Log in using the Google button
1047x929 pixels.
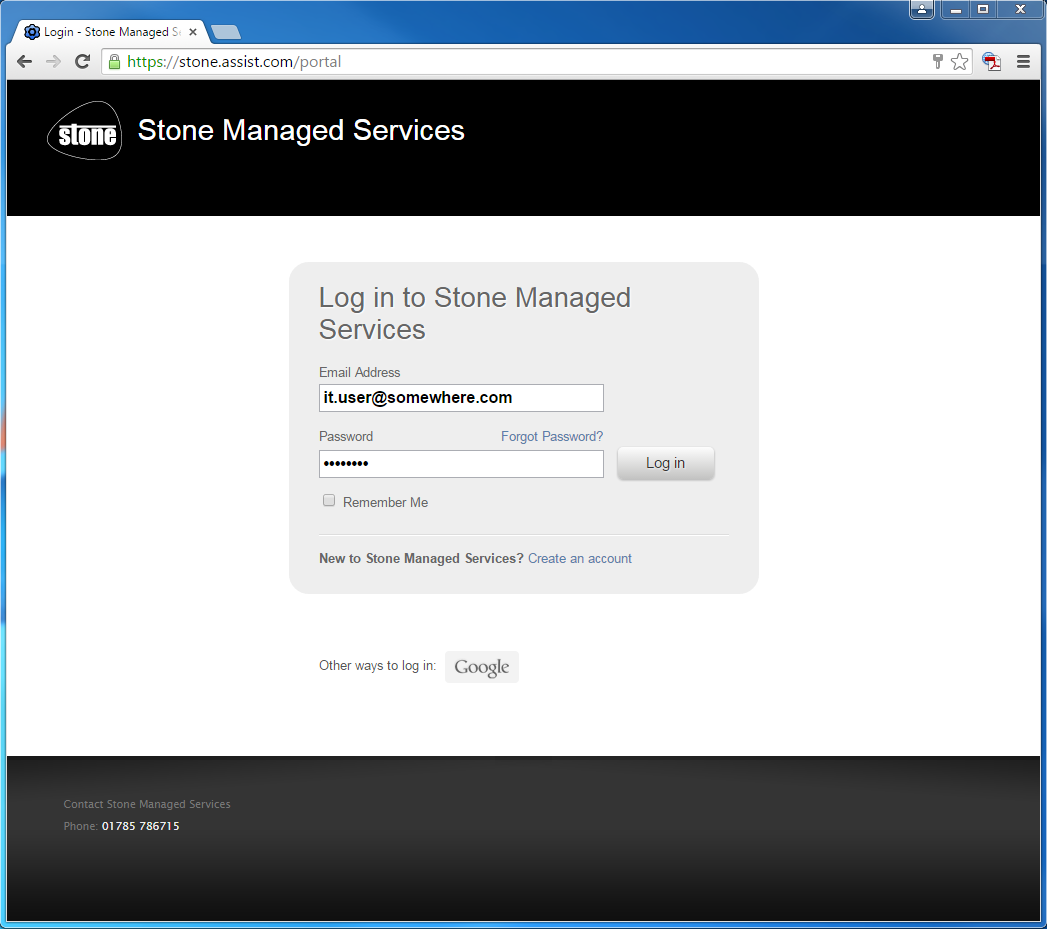pyautogui.click(x=481, y=667)
